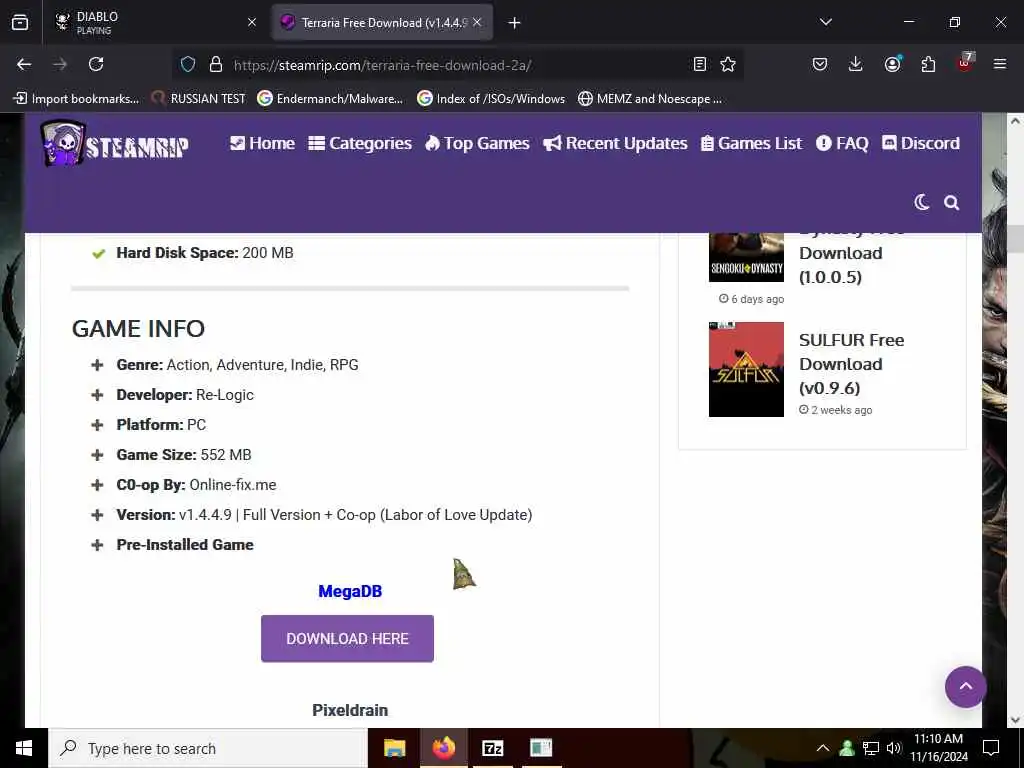Open site search magnifier icon

(952, 203)
